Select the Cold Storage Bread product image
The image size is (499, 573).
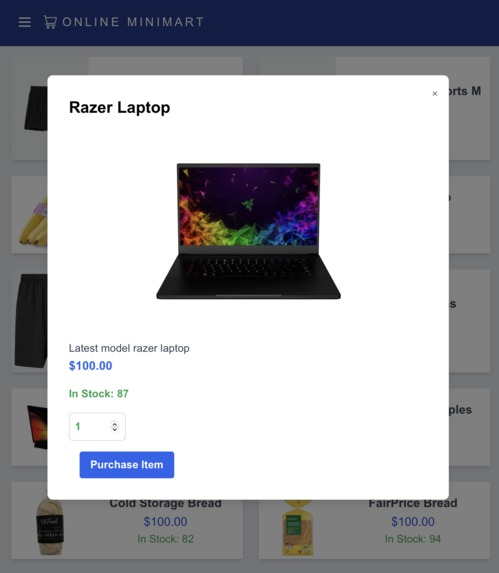50,527
